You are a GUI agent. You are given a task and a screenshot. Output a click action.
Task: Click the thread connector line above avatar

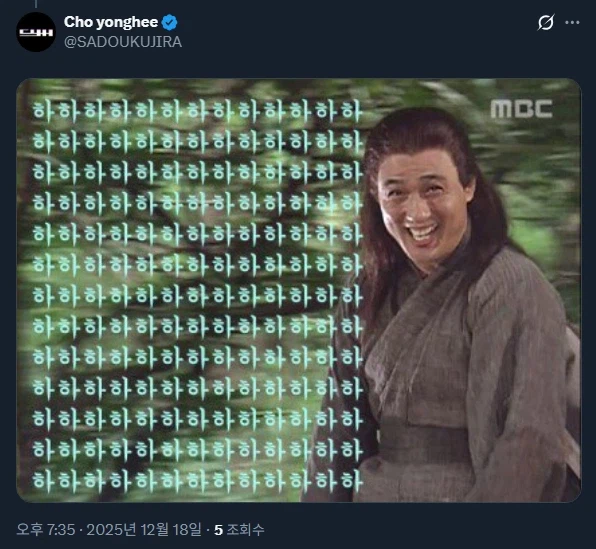pos(36,4)
